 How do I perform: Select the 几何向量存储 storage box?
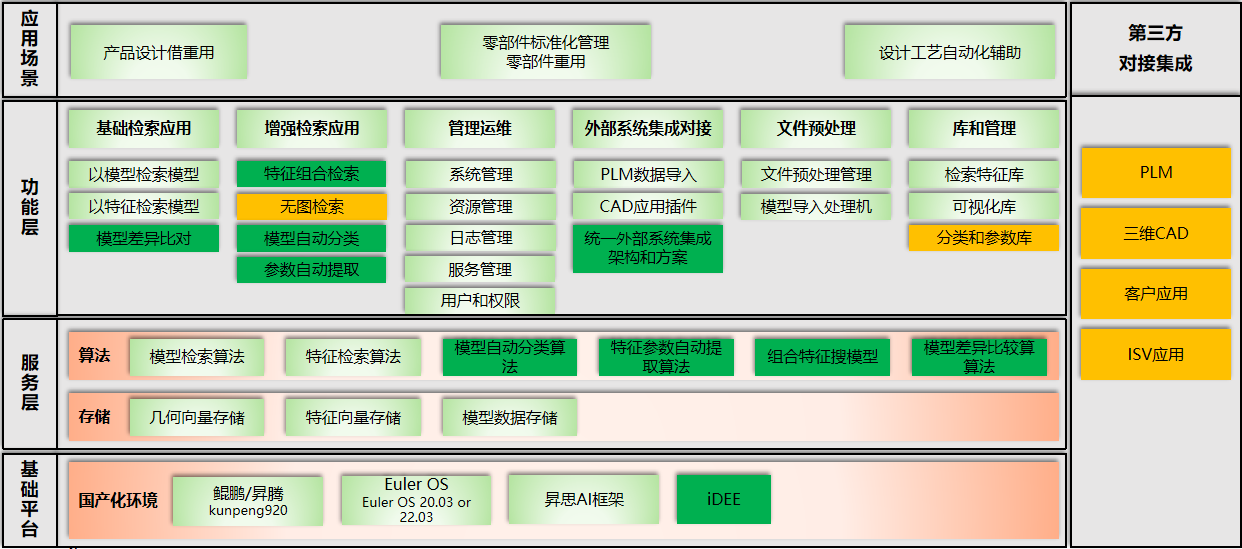click(196, 417)
